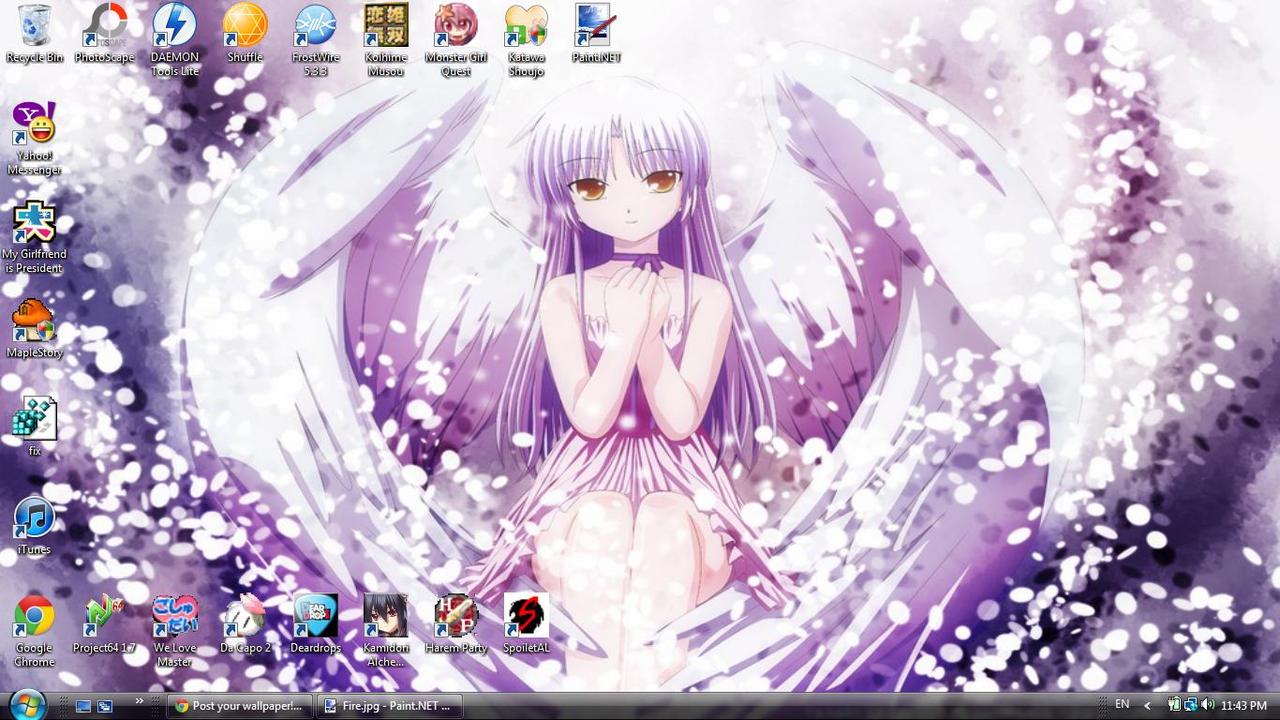Select the Yahoo! Messenger icon
The width and height of the screenshot is (1280, 720).
click(x=34, y=126)
